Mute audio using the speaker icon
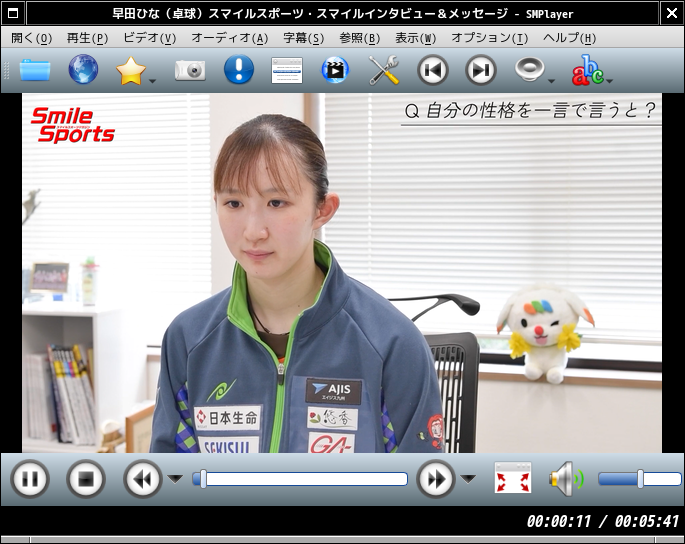Image resolution: width=685 pixels, height=544 pixels. click(x=566, y=479)
